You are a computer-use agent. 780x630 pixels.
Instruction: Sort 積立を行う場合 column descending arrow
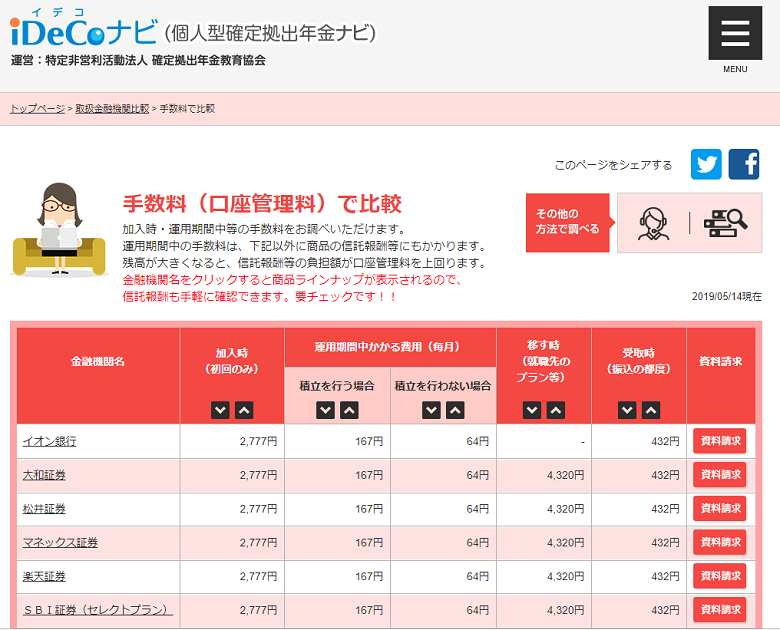325,411
